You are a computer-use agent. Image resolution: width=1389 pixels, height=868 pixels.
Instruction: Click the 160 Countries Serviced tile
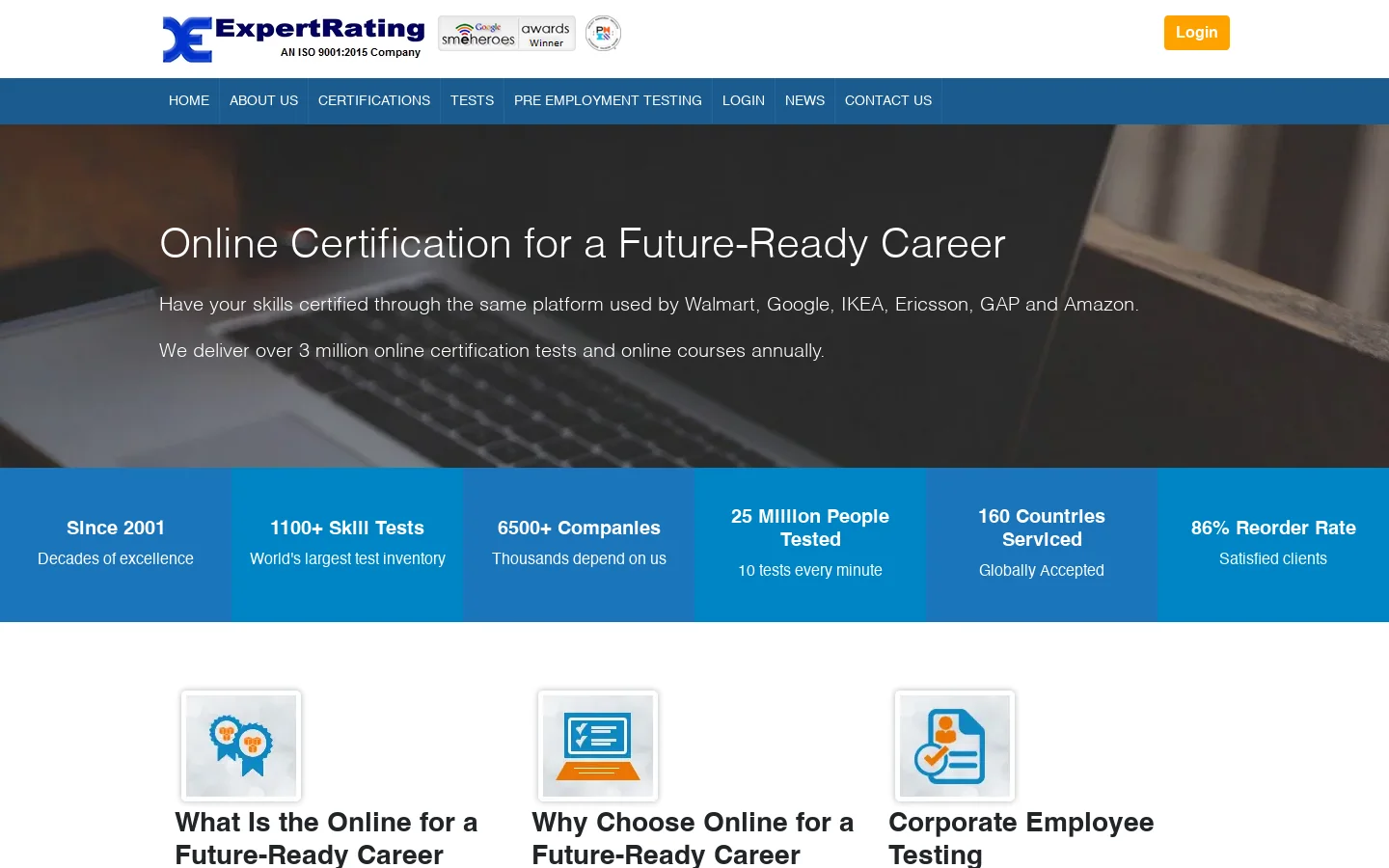point(1042,545)
